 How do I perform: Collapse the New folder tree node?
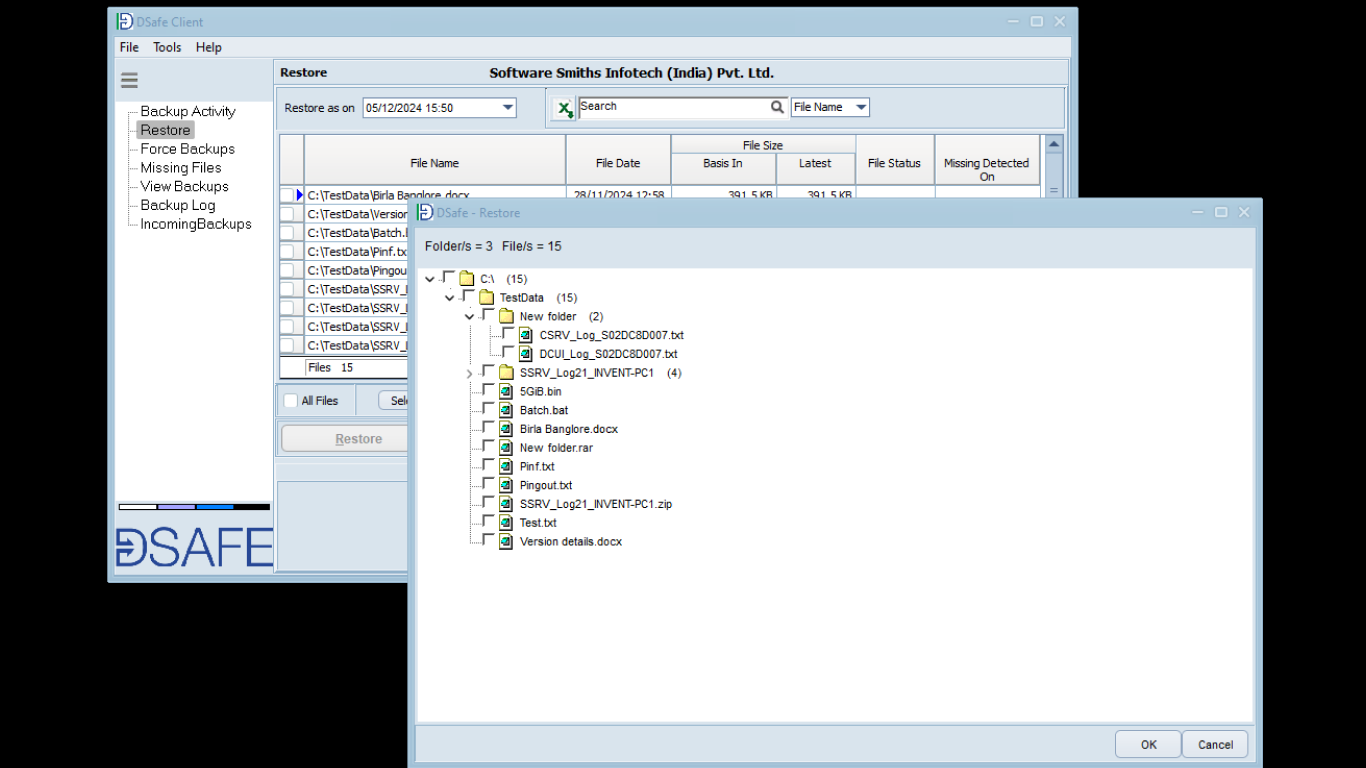tap(470, 317)
